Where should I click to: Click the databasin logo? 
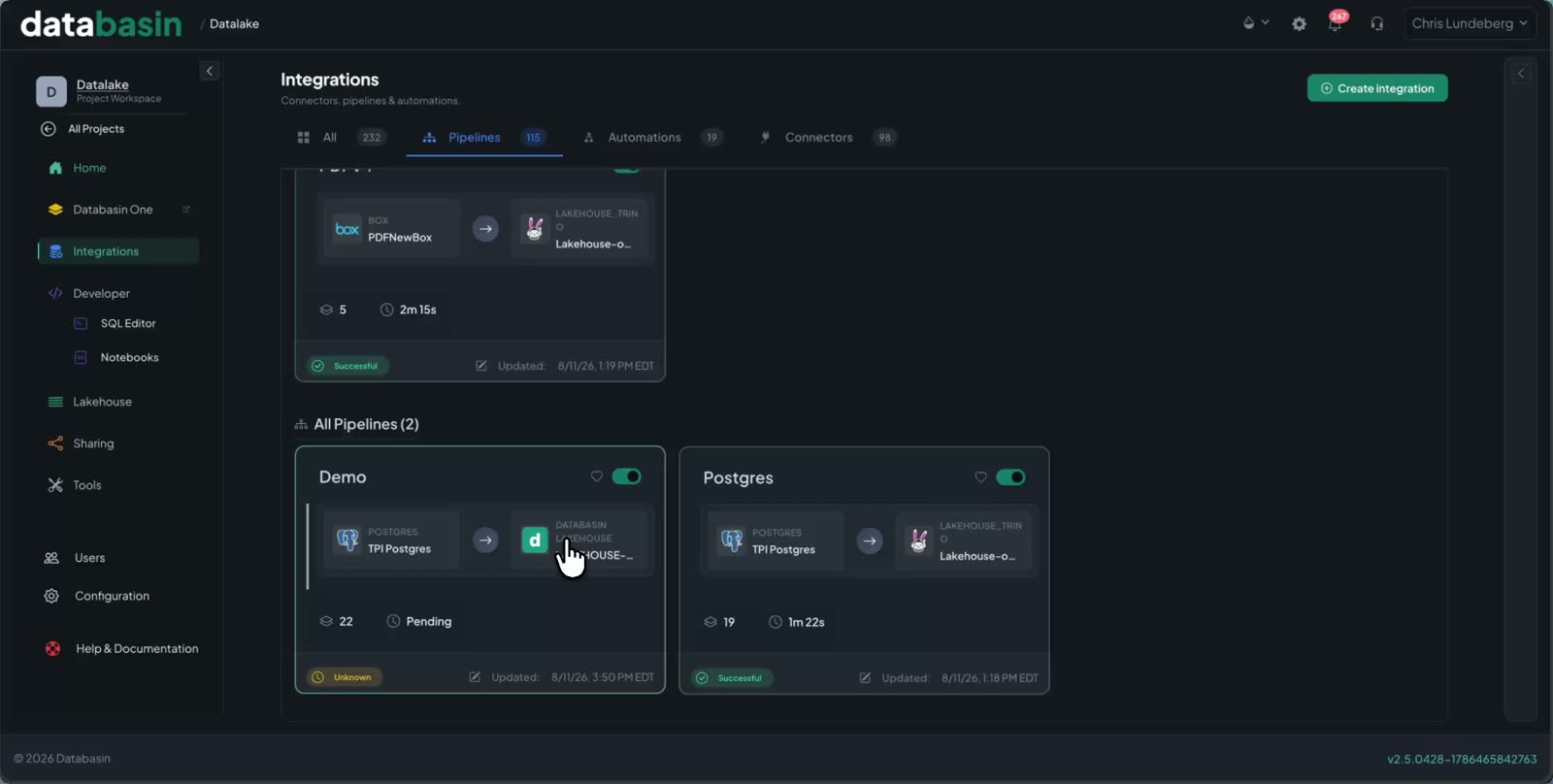click(x=101, y=23)
